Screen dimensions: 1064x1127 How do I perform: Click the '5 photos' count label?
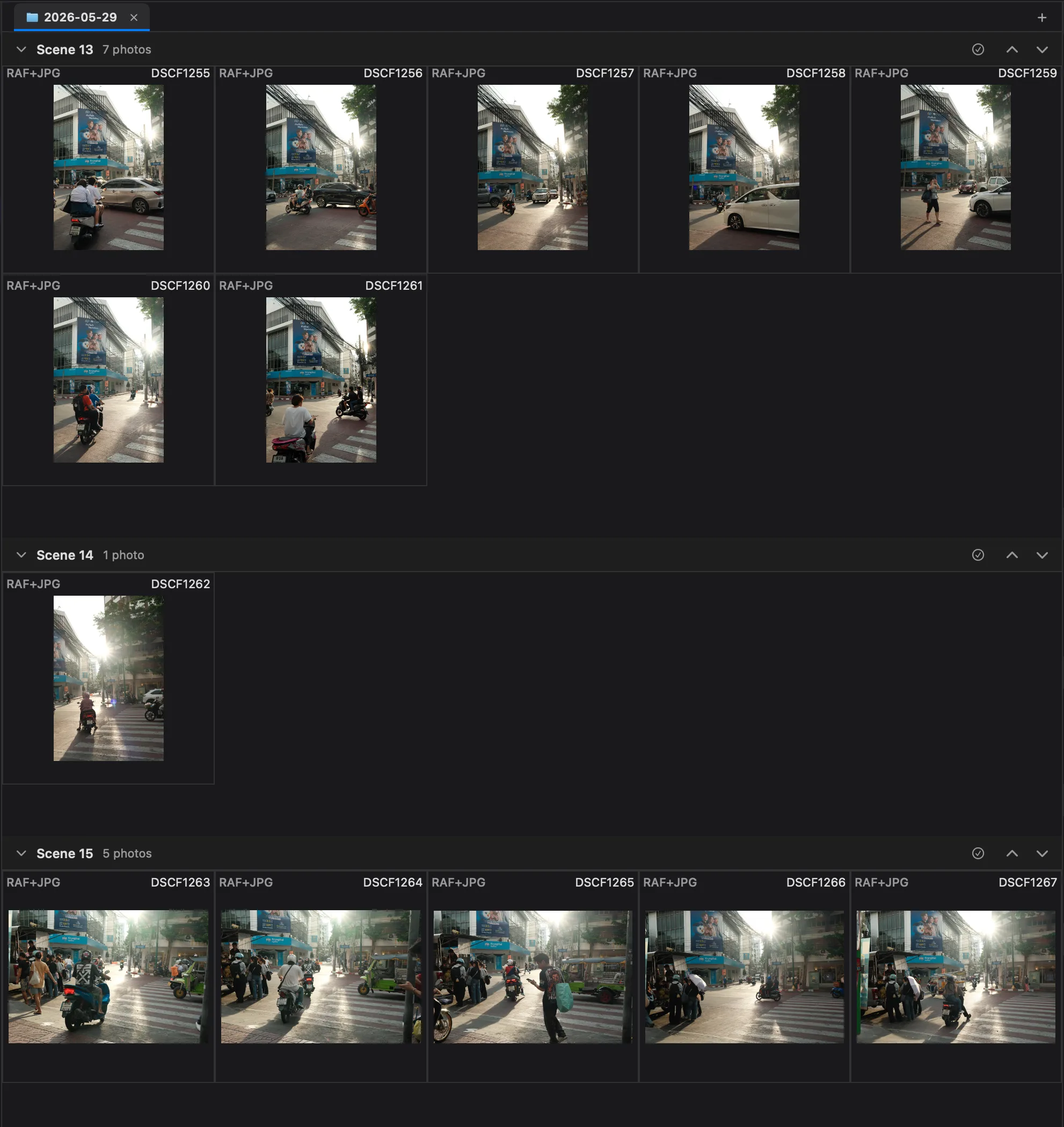point(127,853)
